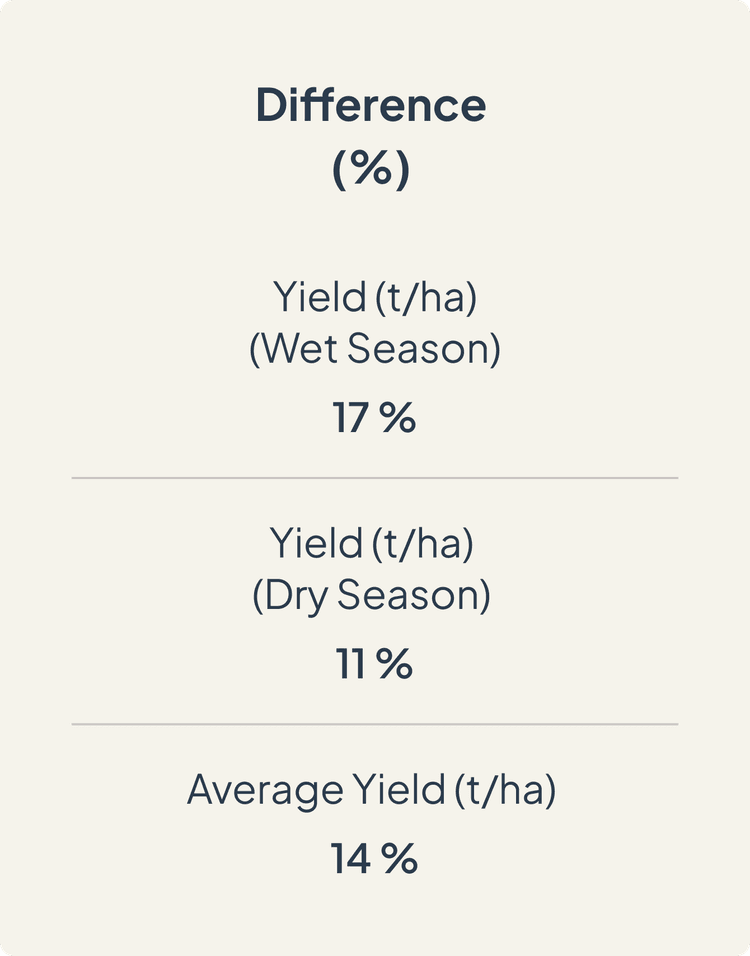Click the divider line below 17 %
This screenshot has width=750, height=956.
click(374, 478)
